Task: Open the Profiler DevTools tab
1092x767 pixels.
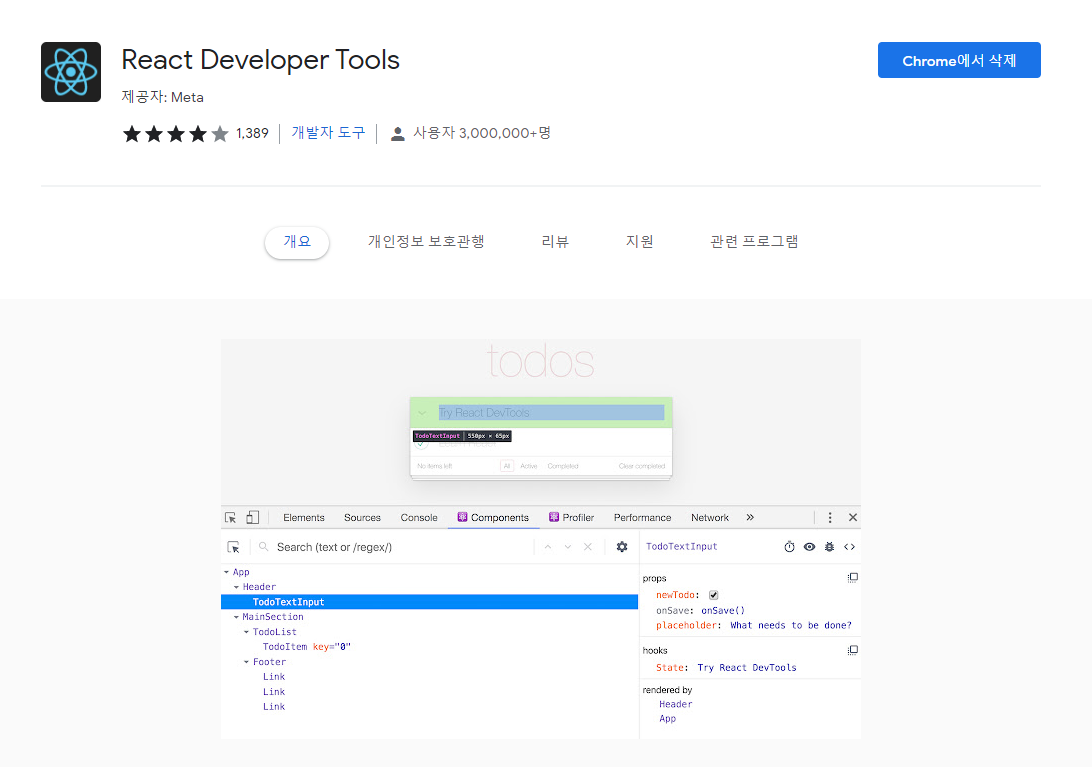Action: 571,518
